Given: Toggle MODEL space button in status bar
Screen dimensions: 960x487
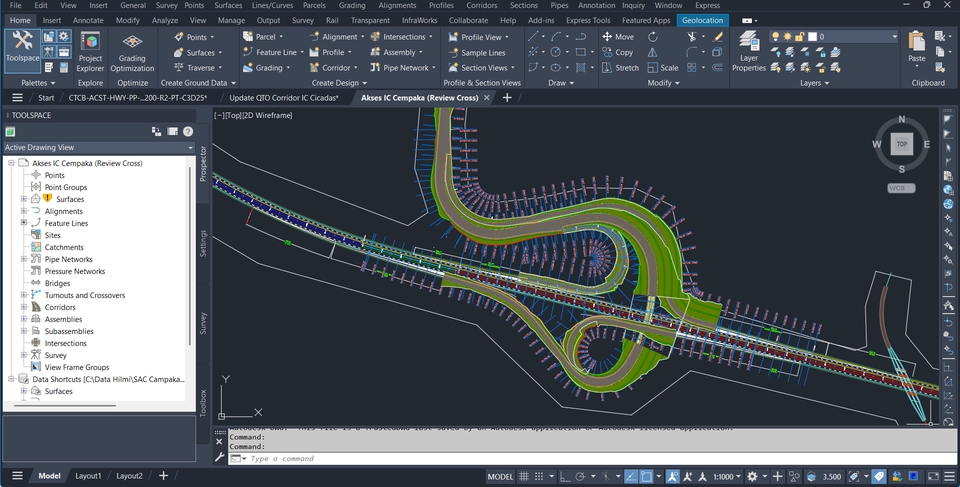Looking at the screenshot, I should pyautogui.click(x=500, y=477).
